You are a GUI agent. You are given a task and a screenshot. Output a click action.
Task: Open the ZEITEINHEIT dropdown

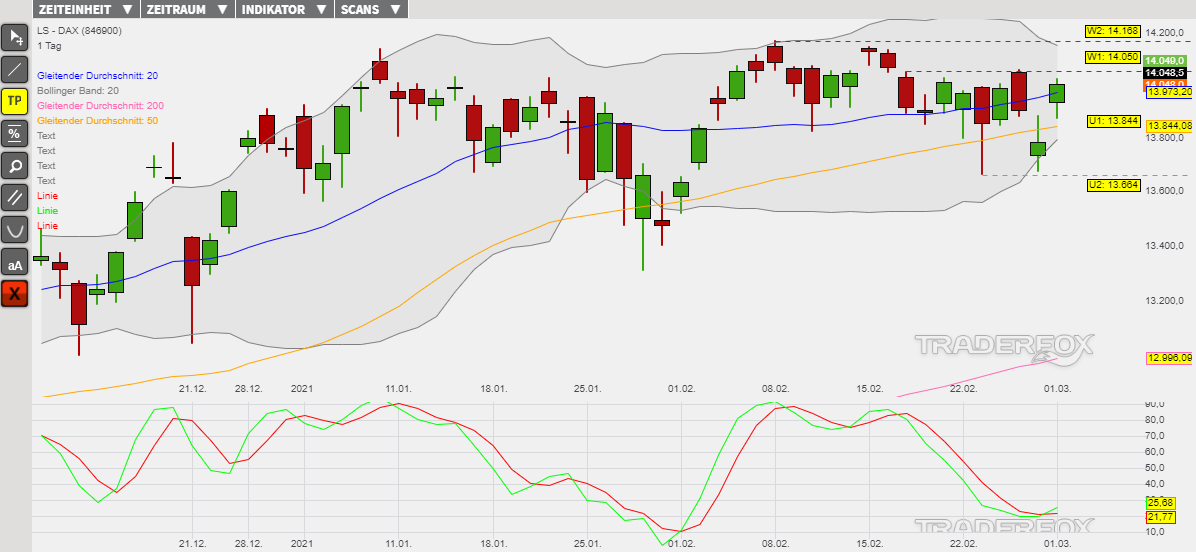[85, 9]
